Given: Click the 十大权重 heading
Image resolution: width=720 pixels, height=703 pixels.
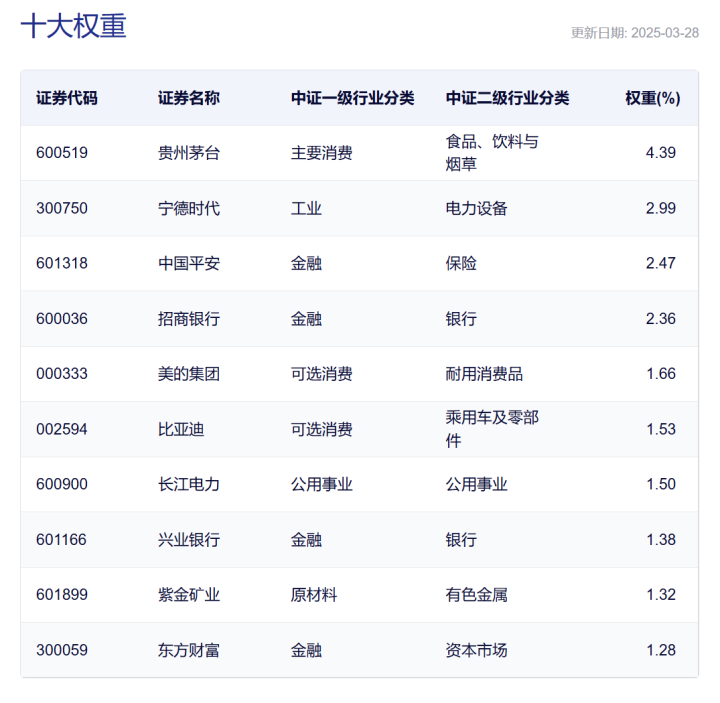Looking at the screenshot, I should [73, 26].
